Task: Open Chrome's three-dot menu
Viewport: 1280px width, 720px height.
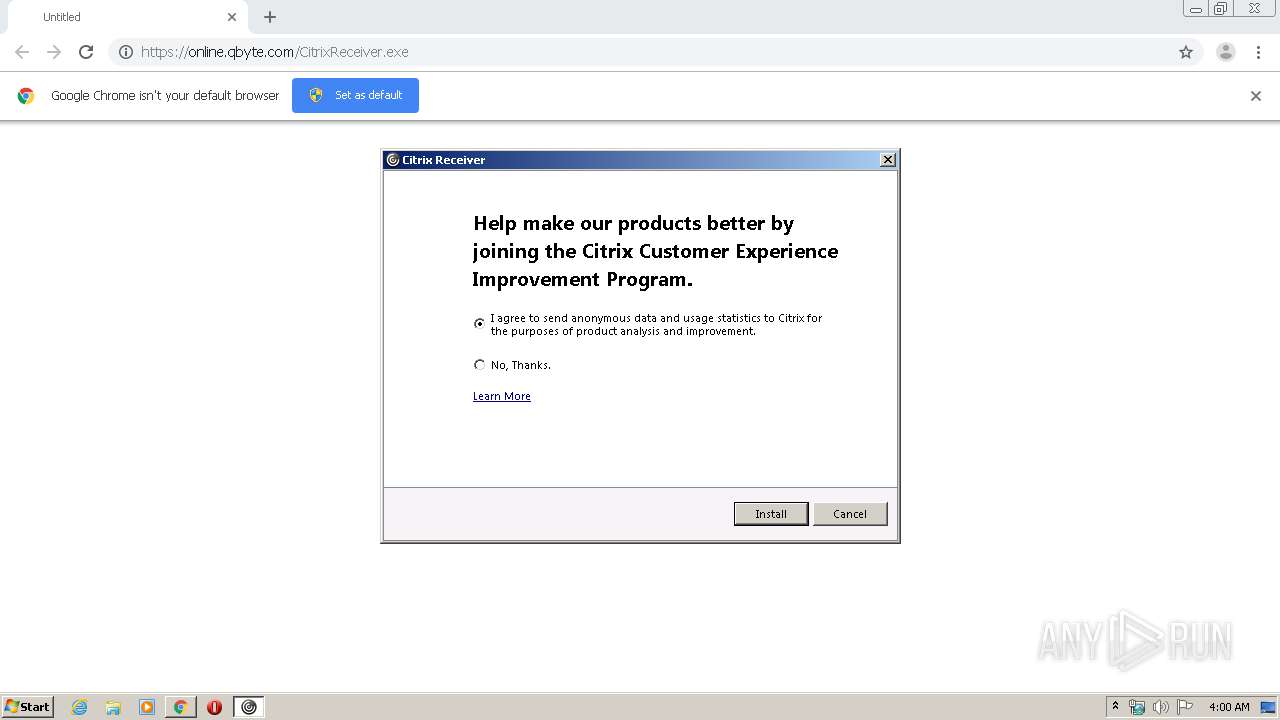Action: click(1259, 52)
